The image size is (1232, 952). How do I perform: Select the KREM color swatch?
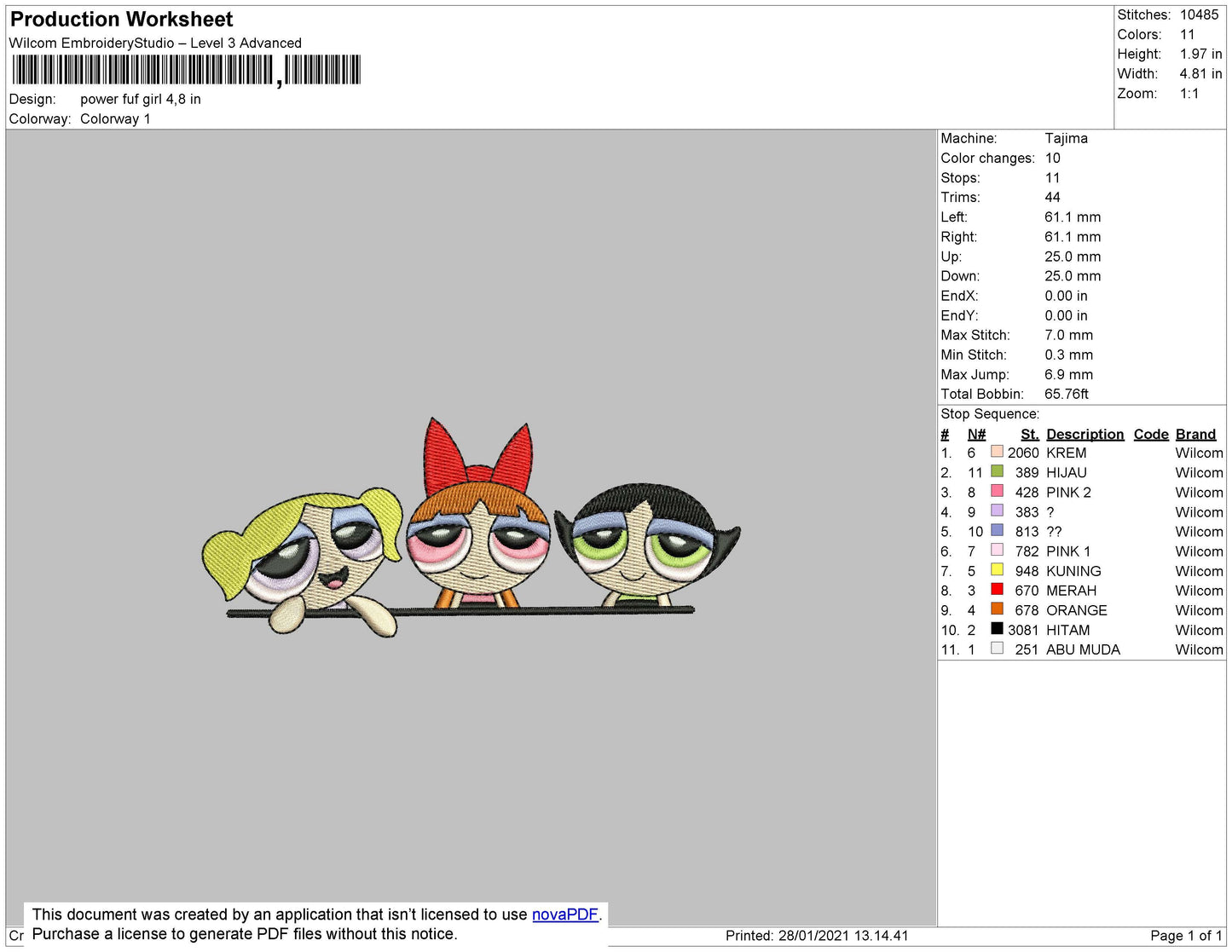[997, 451]
